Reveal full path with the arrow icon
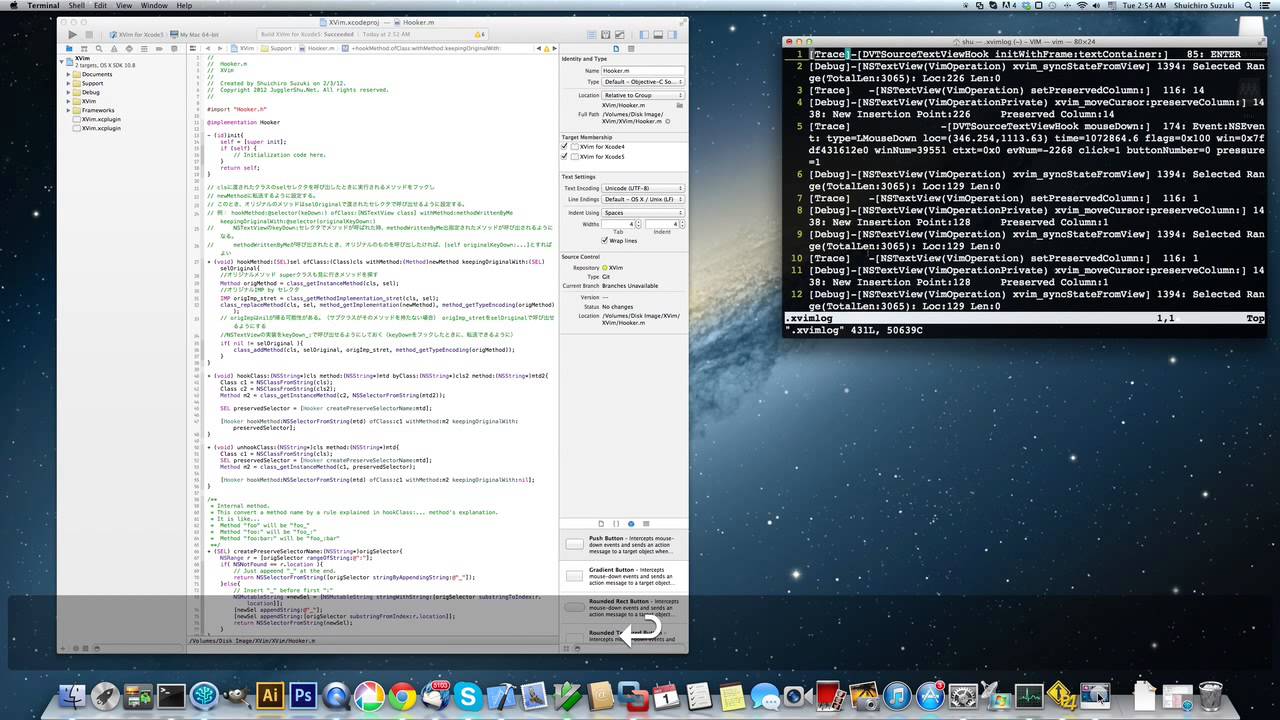This screenshot has width=1280, height=720. point(668,121)
